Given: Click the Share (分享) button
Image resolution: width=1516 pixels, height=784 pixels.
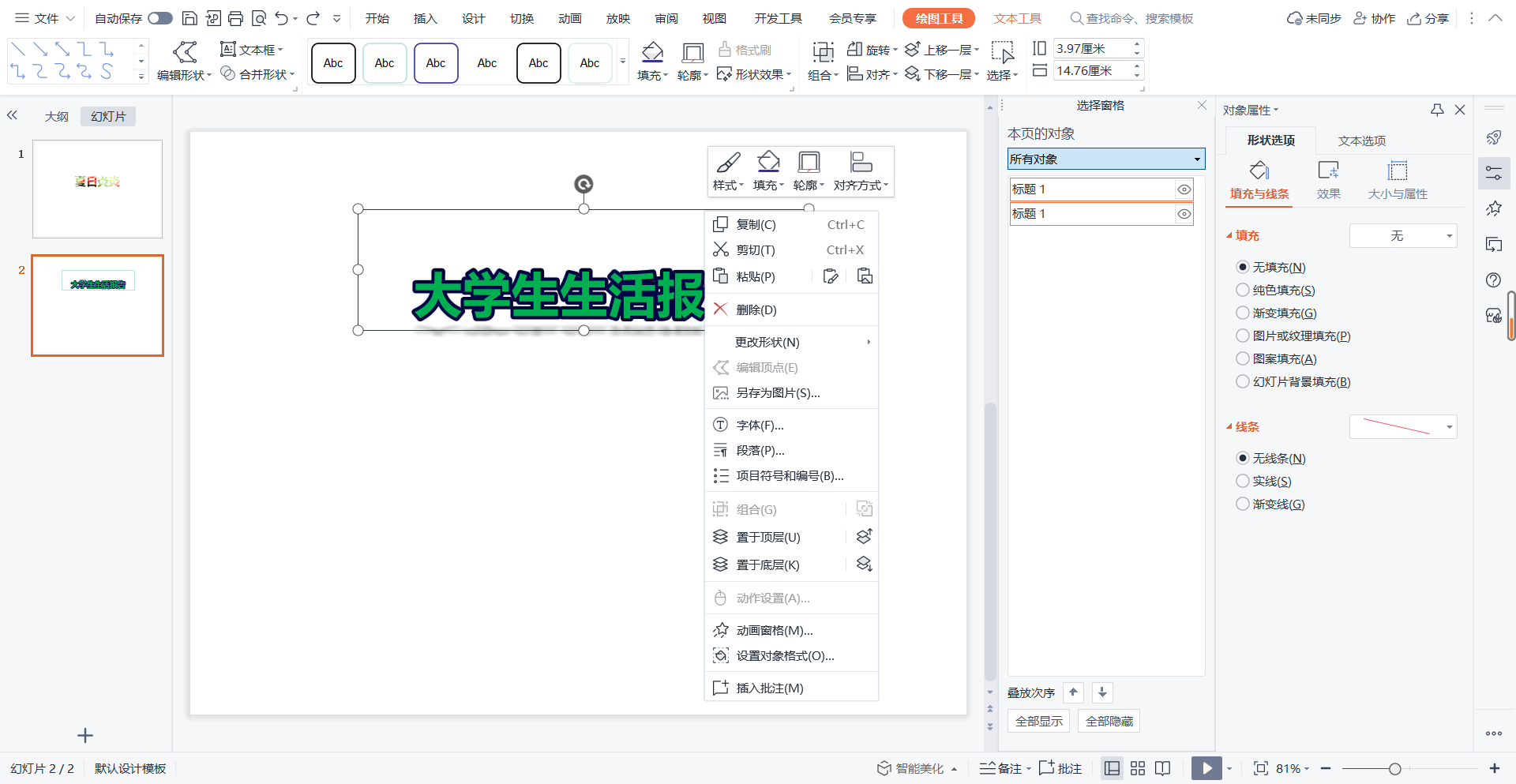Looking at the screenshot, I should pos(1428,18).
